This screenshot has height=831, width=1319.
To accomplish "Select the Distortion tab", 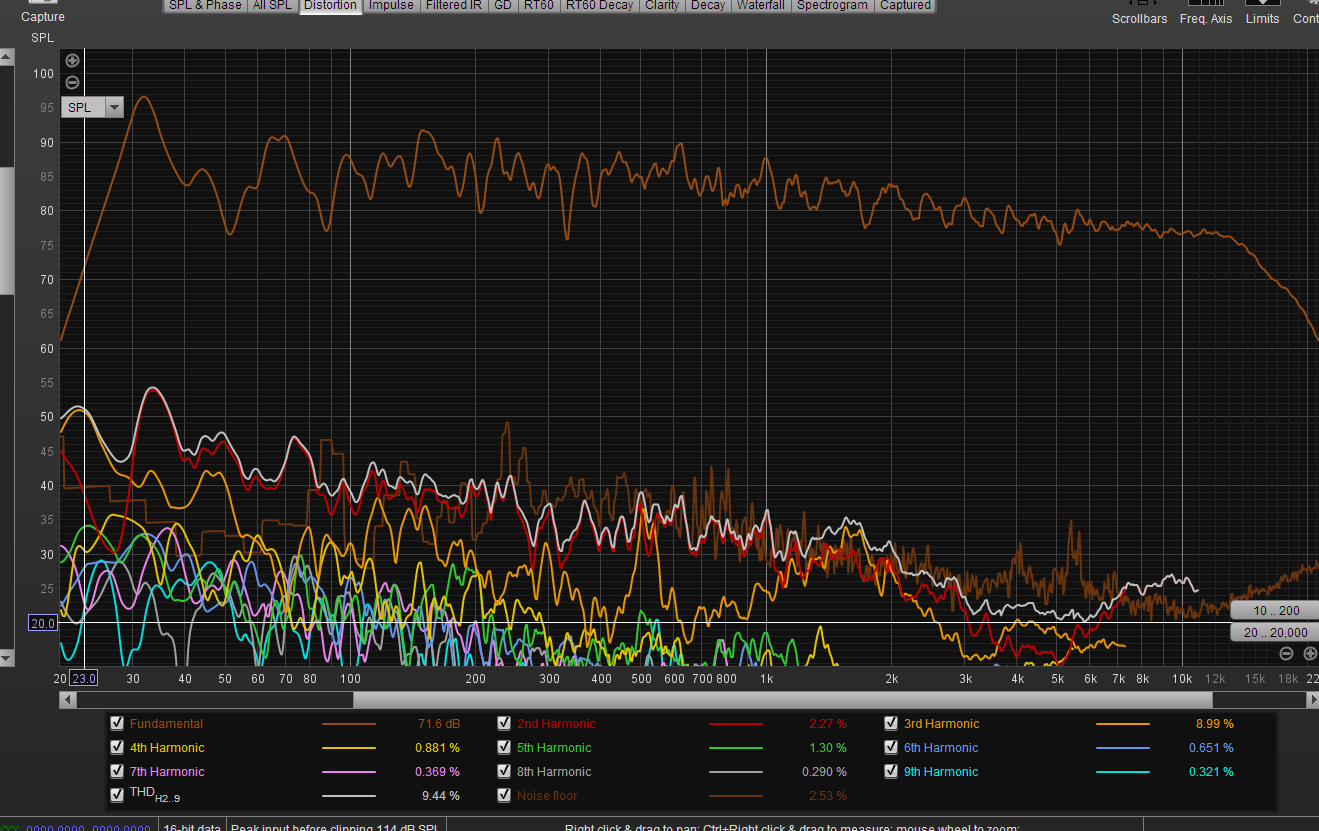I will point(331,5).
